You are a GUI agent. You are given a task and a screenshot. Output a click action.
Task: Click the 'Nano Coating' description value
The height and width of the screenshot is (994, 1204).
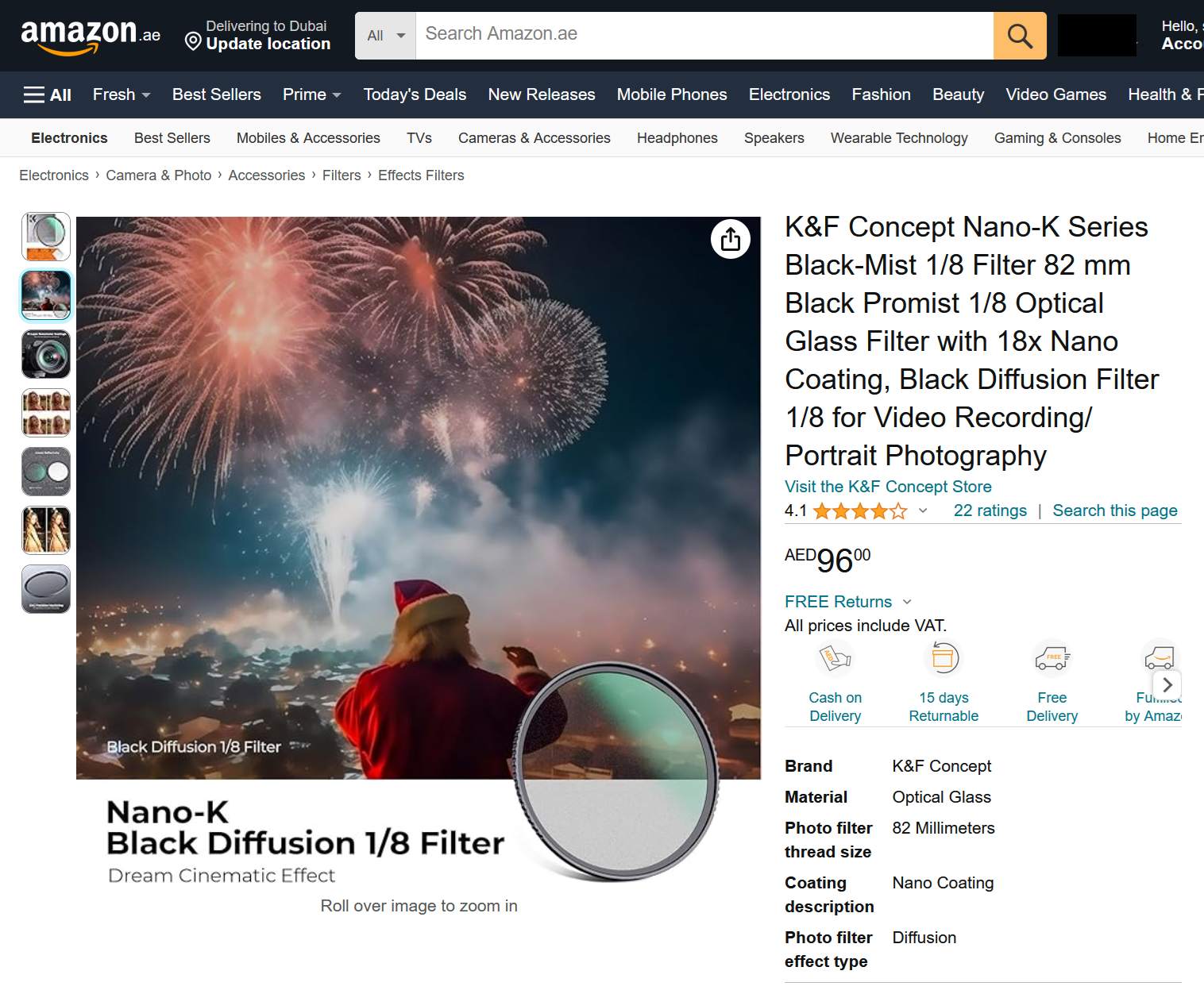pyautogui.click(x=943, y=883)
